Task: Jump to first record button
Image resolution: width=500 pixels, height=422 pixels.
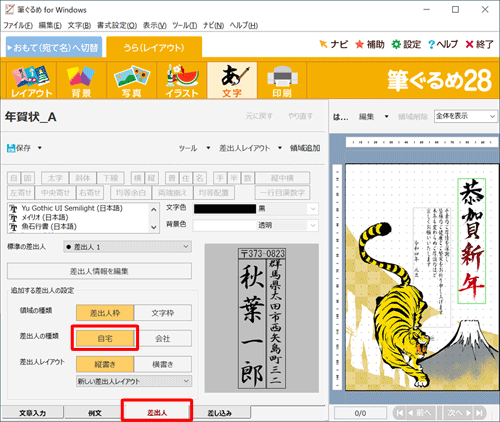Action: pyautogui.click(x=399, y=413)
